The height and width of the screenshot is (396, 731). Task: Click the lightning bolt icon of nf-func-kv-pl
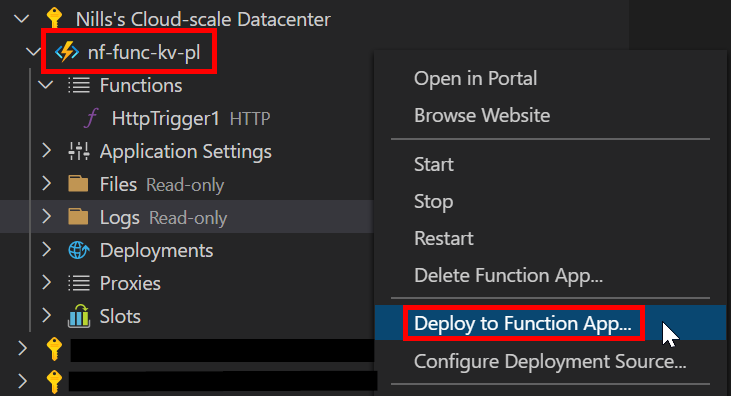[x=67, y=52]
